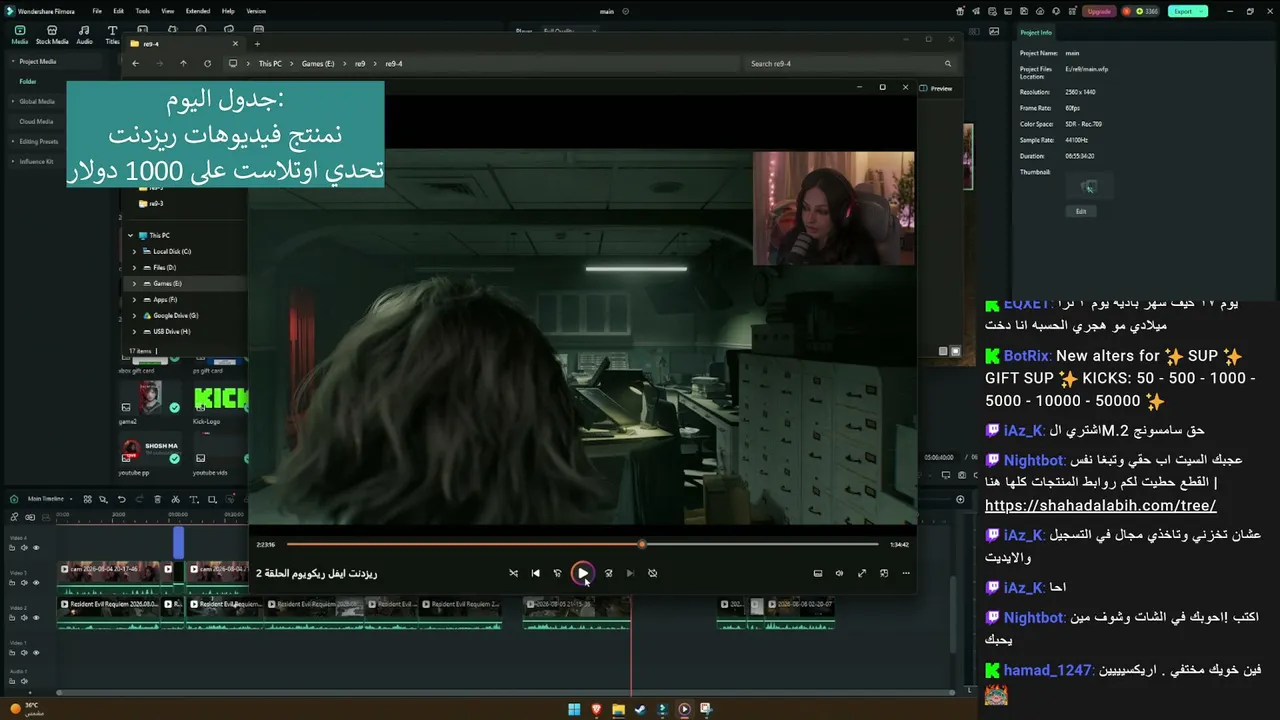Expand the Editing Presets section
This screenshot has width=1280, height=720.
(x=13, y=141)
